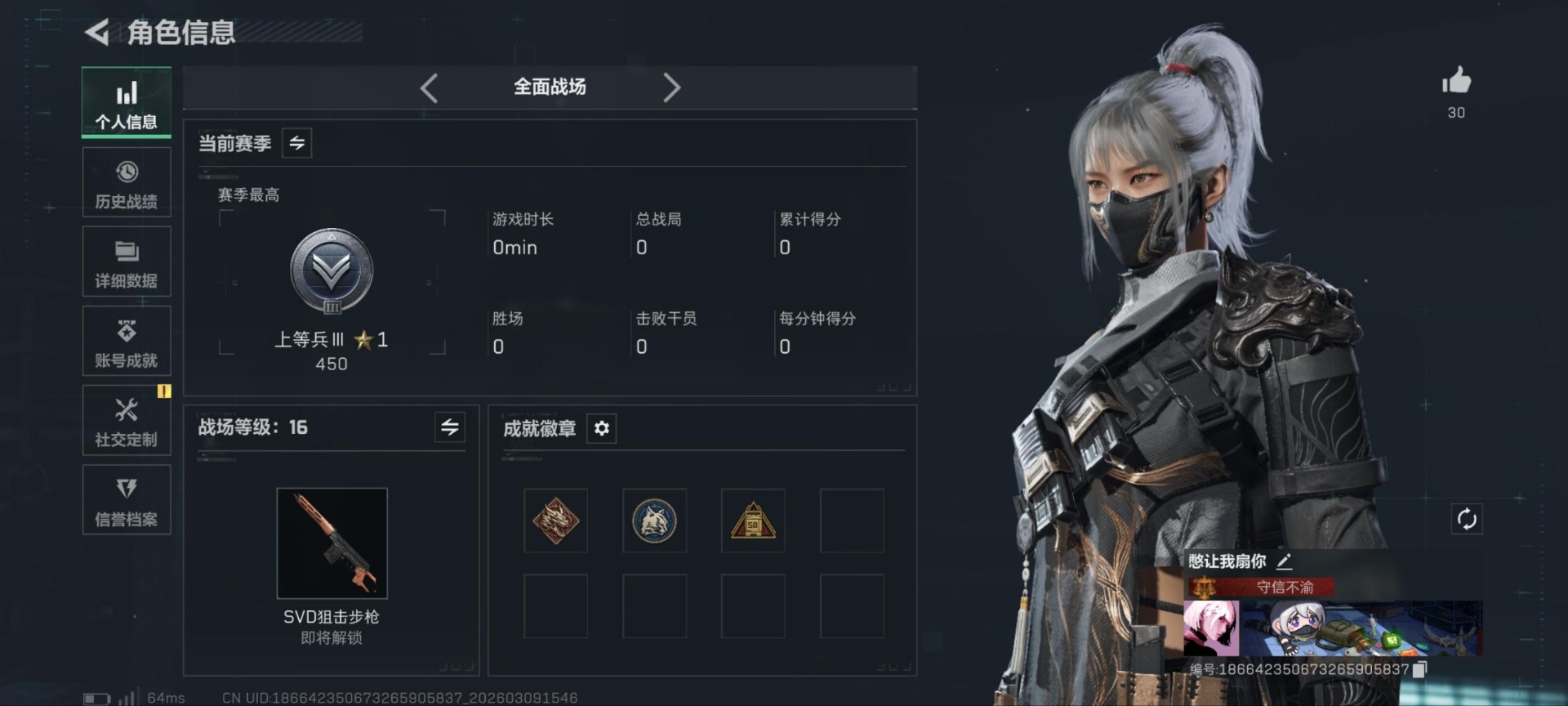Open the 信誉档案 tab
Image resolution: width=1568 pixels, height=706 pixels.
click(127, 499)
